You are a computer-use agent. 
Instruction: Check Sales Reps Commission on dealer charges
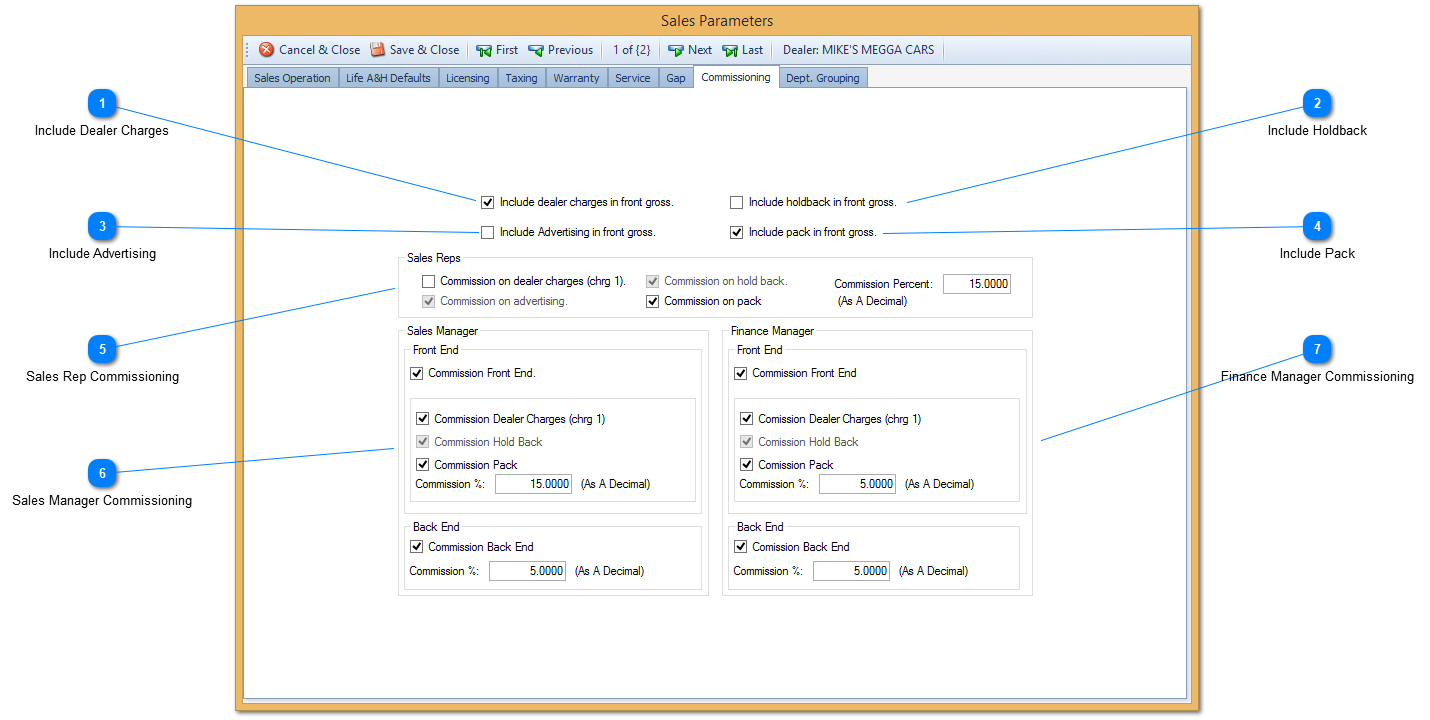click(x=429, y=282)
